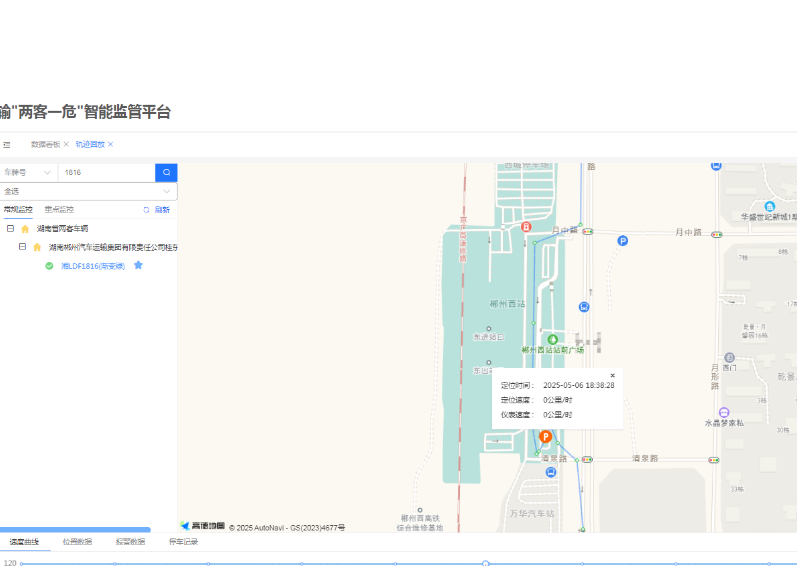The width and height of the screenshot is (797, 566).
Task: Switch to the 重点监控 tab
Action: 59,210
